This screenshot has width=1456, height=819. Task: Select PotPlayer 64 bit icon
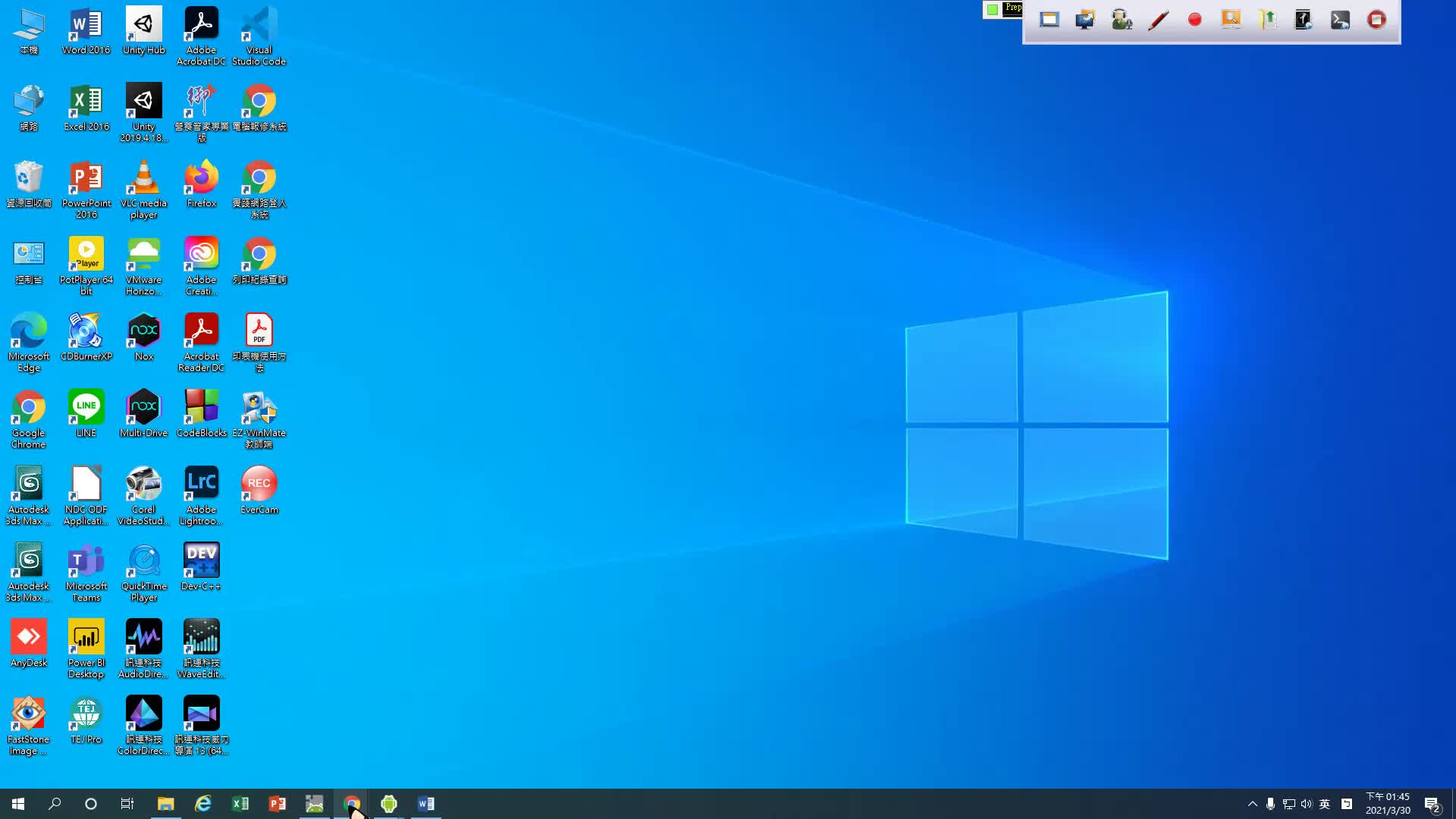pos(86,267)
